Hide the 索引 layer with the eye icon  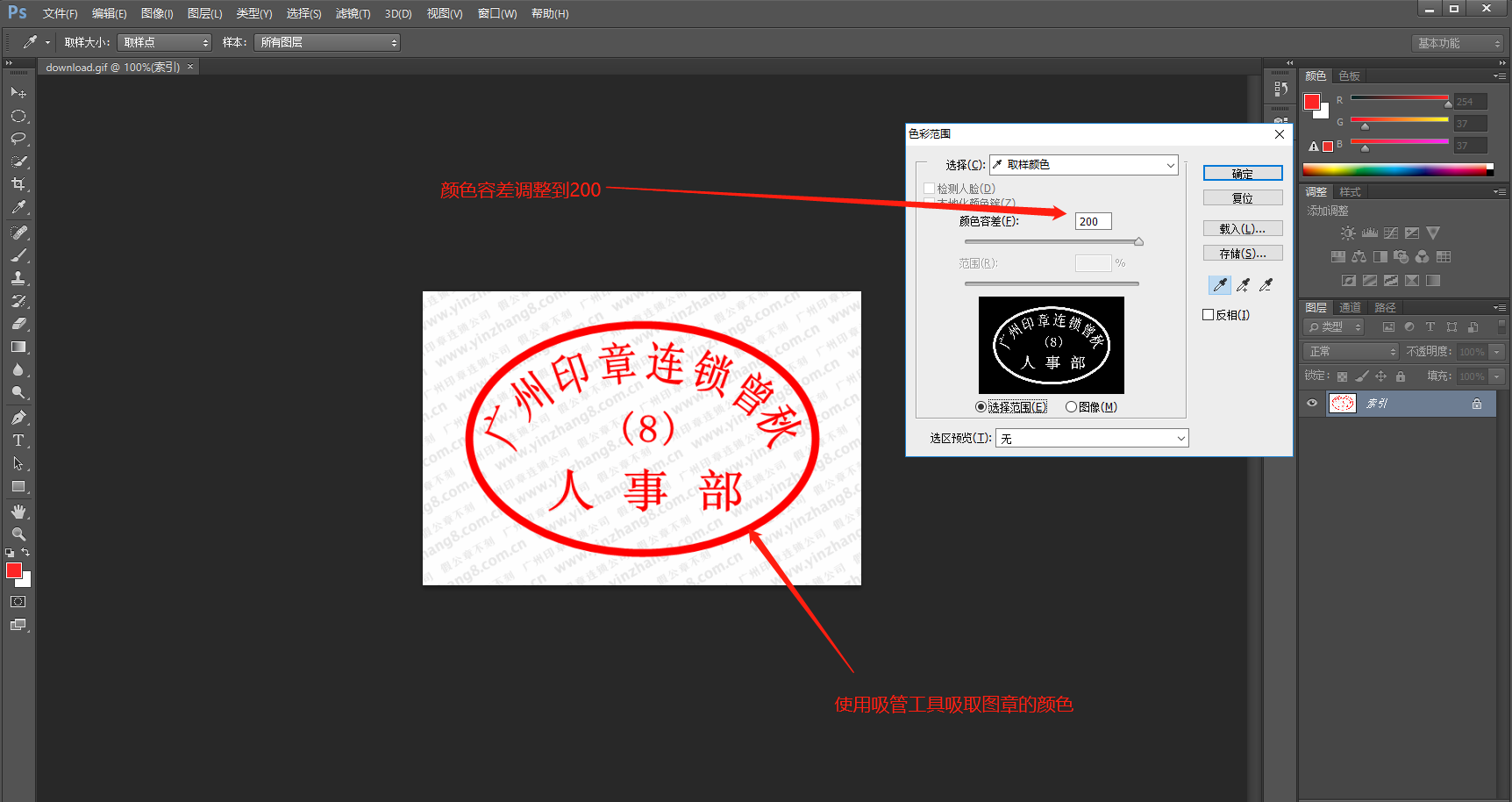pos(1312,404)
